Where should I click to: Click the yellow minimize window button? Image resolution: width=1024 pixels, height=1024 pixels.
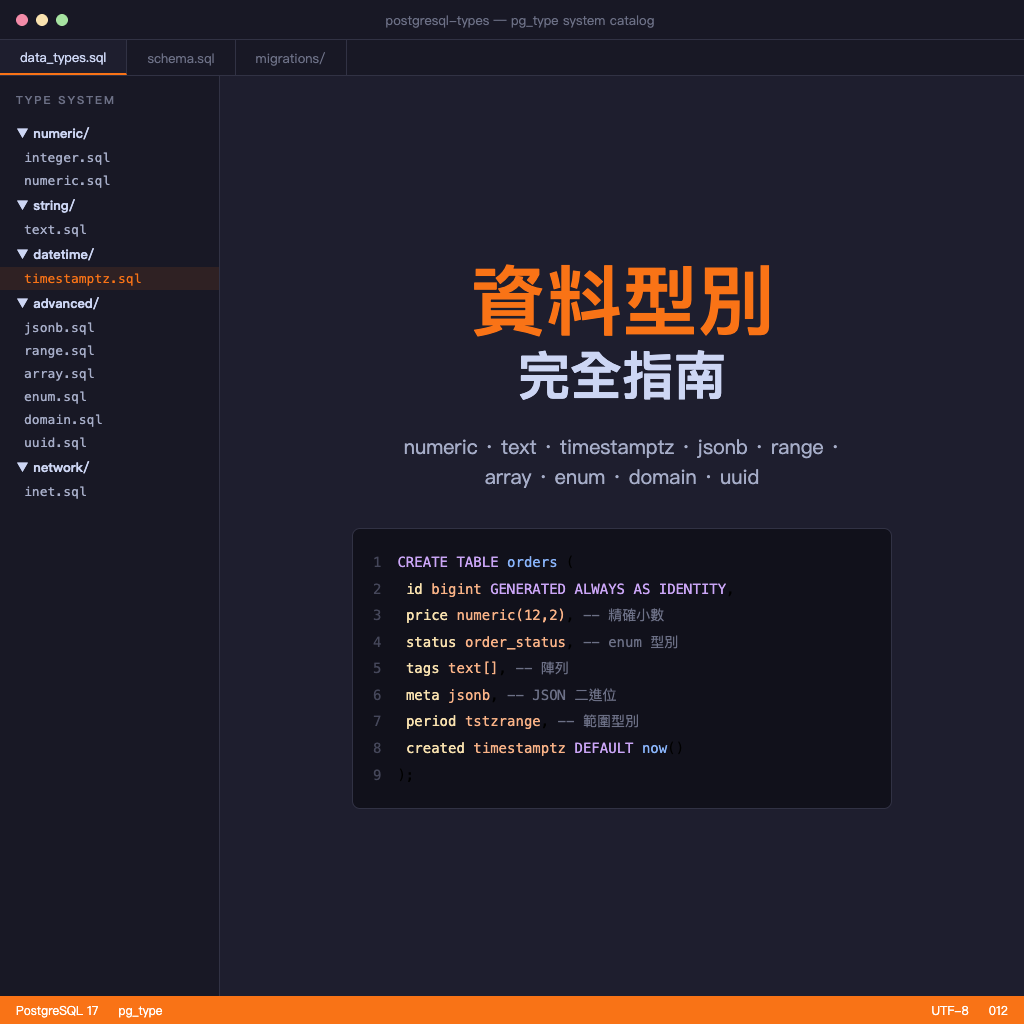point(42,20)
